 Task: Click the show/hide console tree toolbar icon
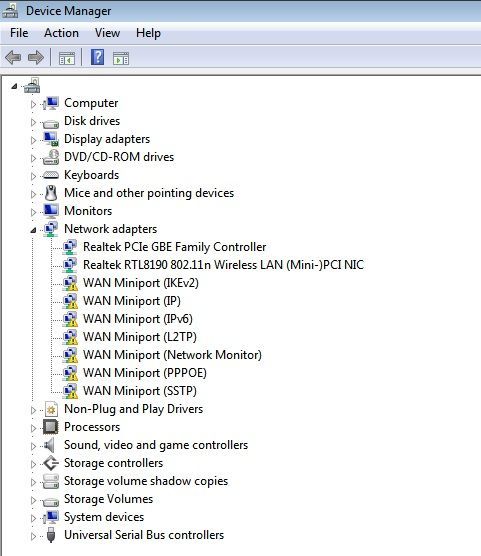click(x=67, y=58)
